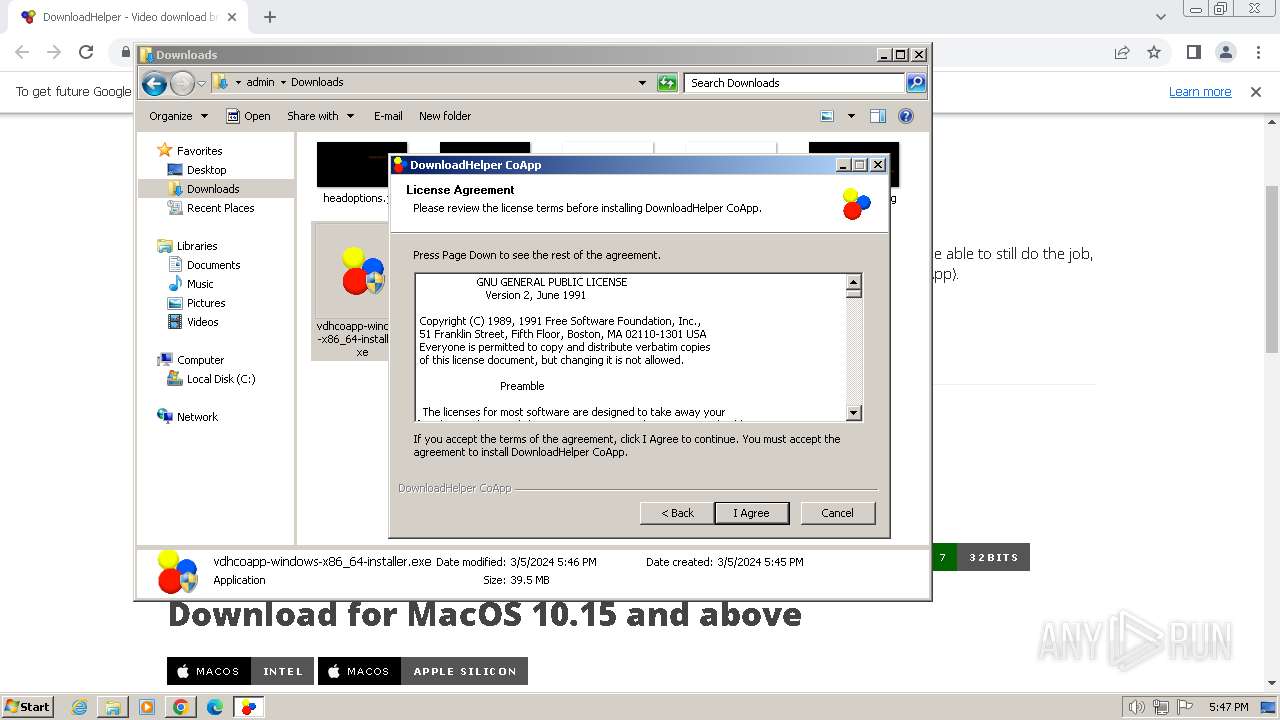Click the Chrome share page icon
This screenshot has height=720, width=1280.
(x=1122, y=53)
